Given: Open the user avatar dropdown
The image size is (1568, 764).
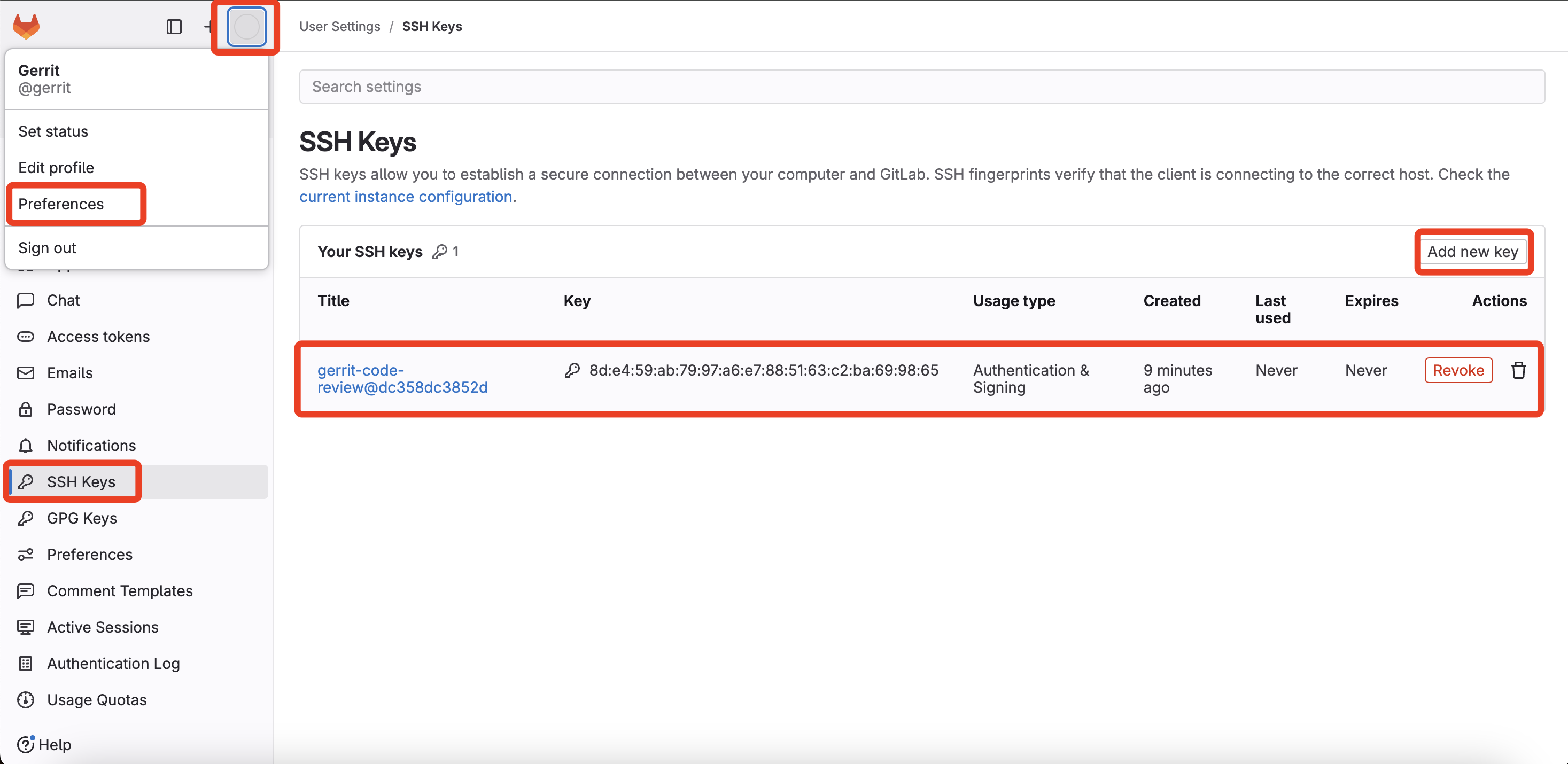Looking at the screenshot, I should click(x=246, y=27).
